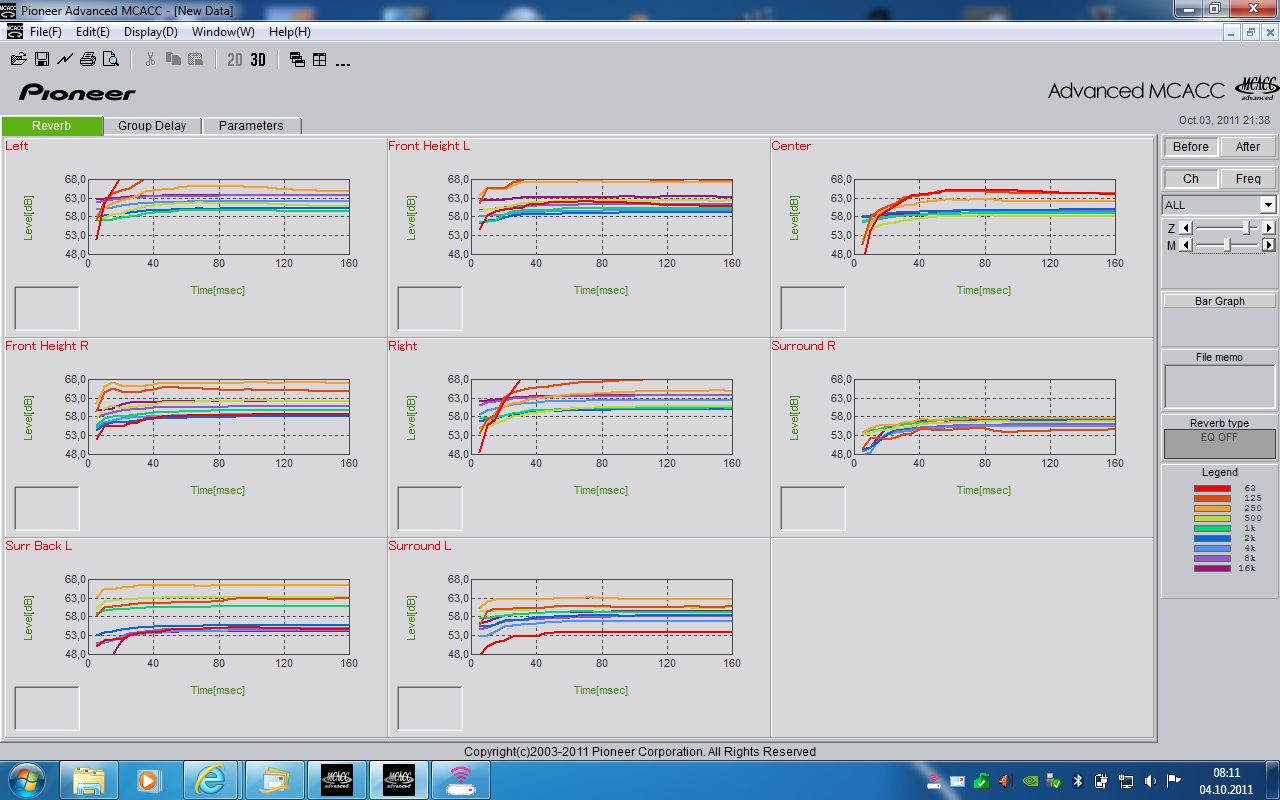Click the line graph receive-data icon
This screenshot has width=1280, height=800.
65,60
